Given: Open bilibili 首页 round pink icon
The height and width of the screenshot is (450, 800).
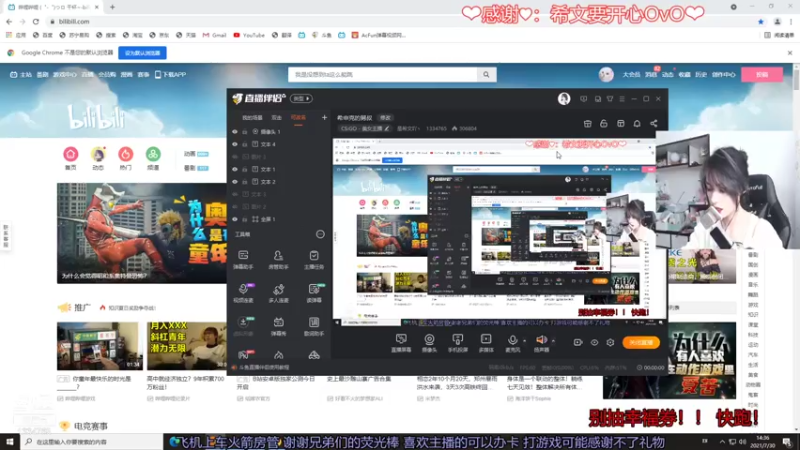Looking at the screenshot, I should tap(70, 154).
